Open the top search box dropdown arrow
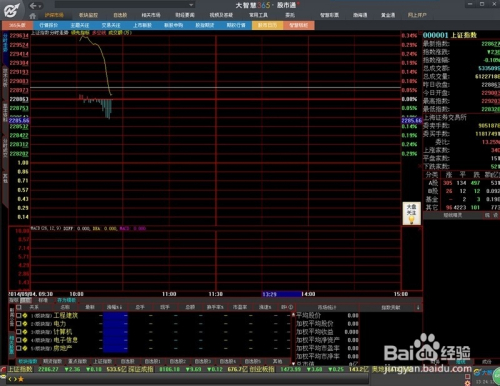Image resolution: width=500 pixels, height=386 pixels. [x=191, y=5]
